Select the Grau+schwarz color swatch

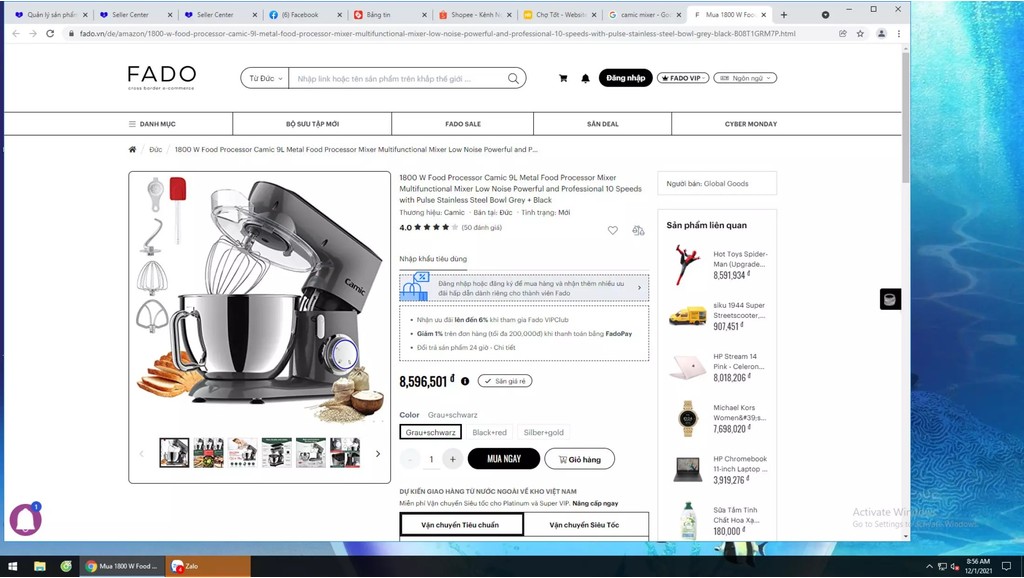(x=430, y=432)
